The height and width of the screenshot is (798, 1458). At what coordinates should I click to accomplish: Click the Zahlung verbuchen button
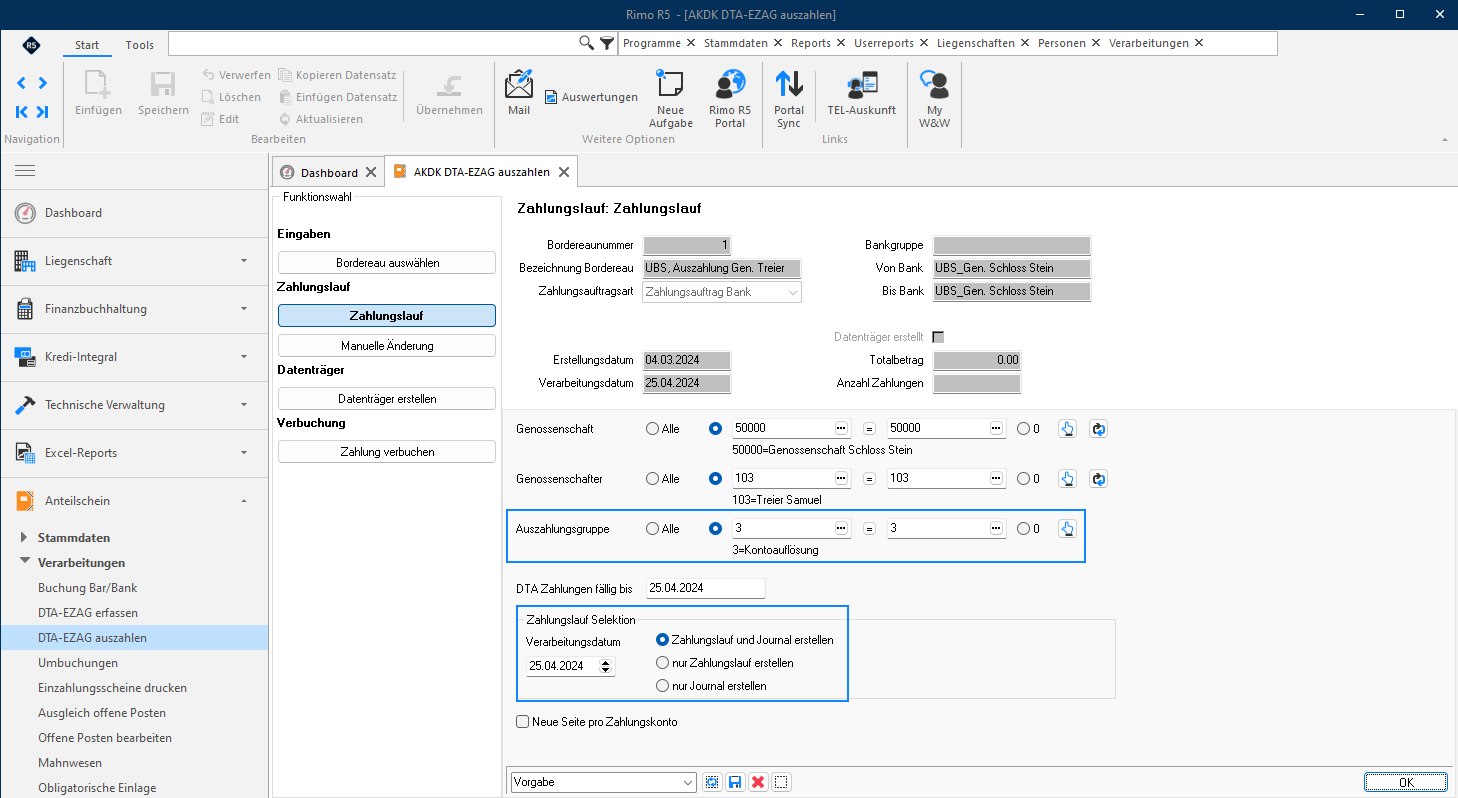pyautogui.click(x=387, y=452)
